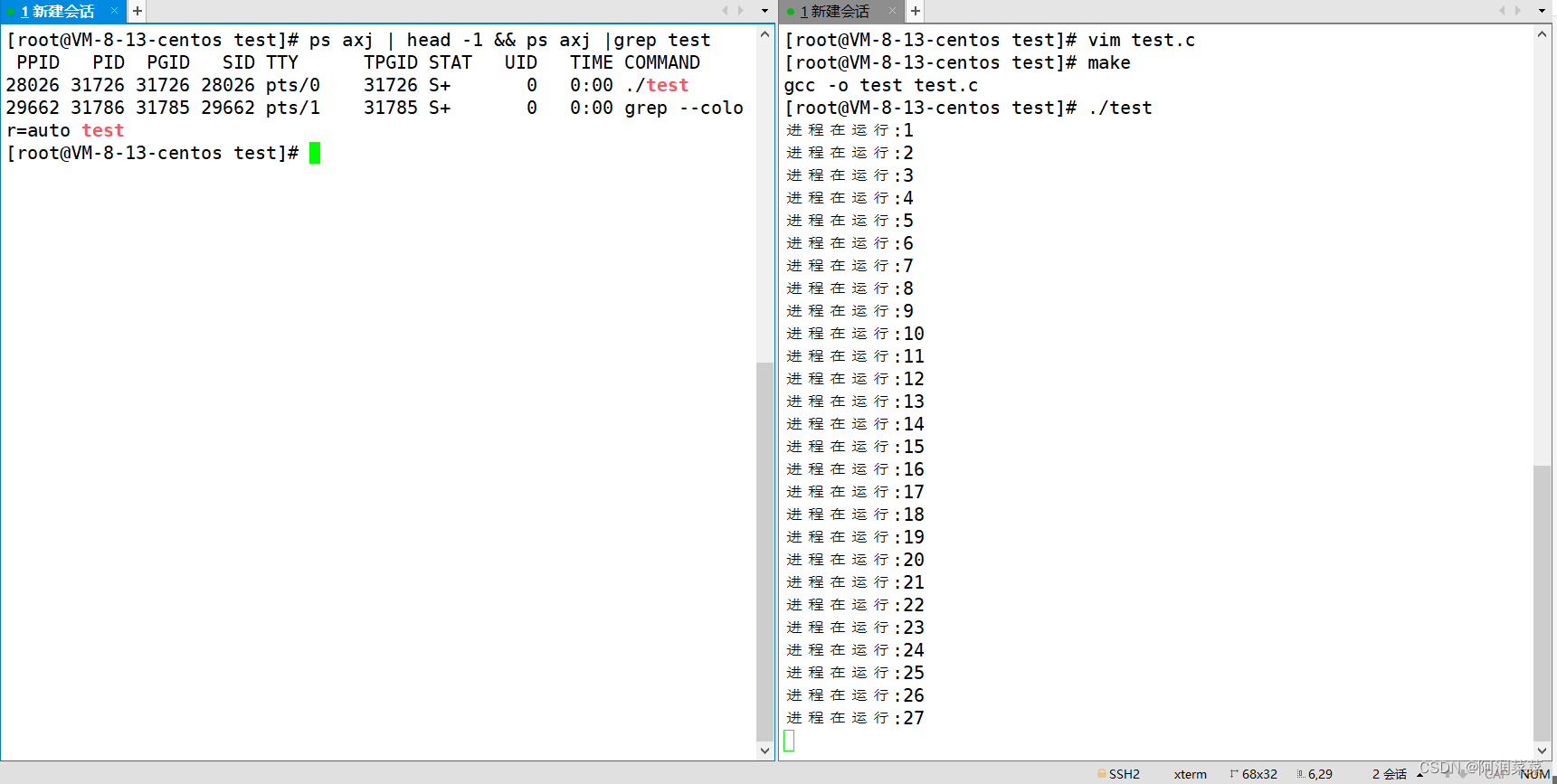Click PPID value 29662 in second row
Viewport: 1557px width, 784px height.
(33, 108)
